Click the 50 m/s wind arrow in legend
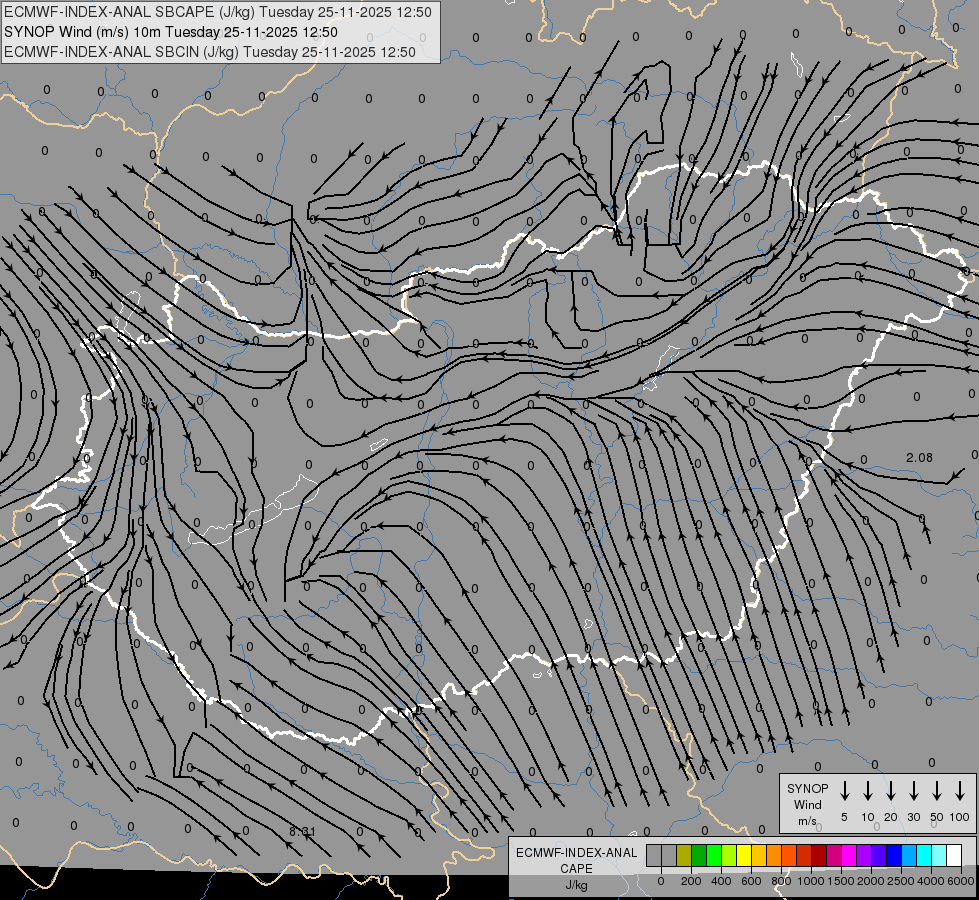This screenshot has width=979, height=900. 937,790
